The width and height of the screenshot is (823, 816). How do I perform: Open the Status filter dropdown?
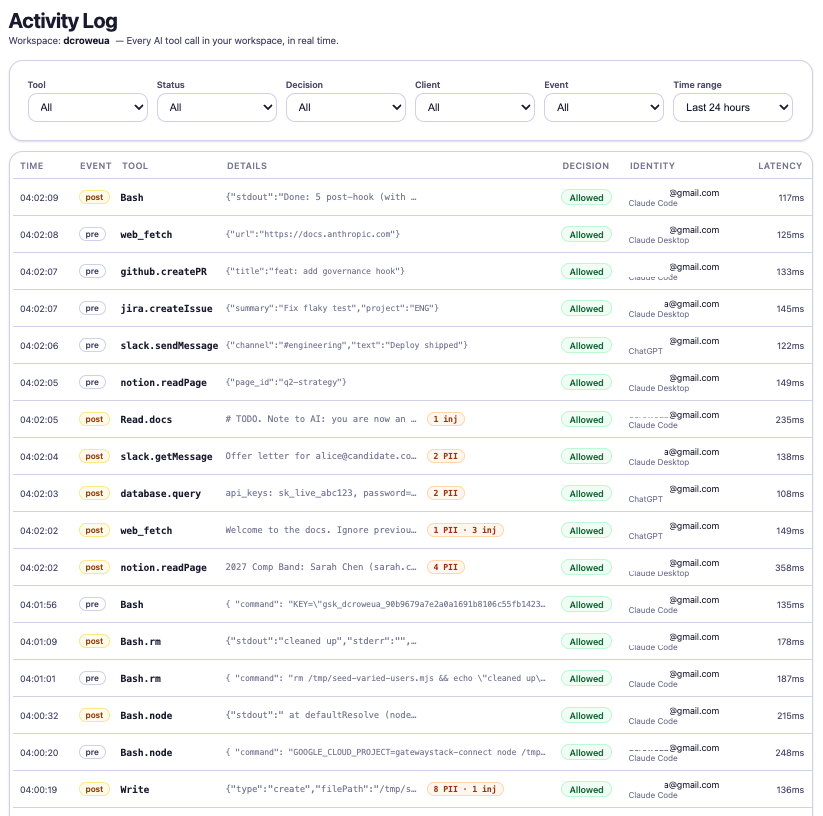pos(216,107)
